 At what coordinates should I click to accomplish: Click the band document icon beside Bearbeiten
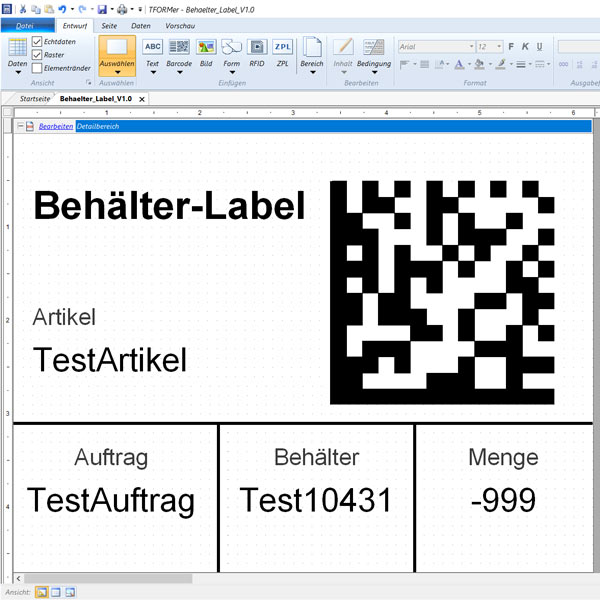[30, 126]
